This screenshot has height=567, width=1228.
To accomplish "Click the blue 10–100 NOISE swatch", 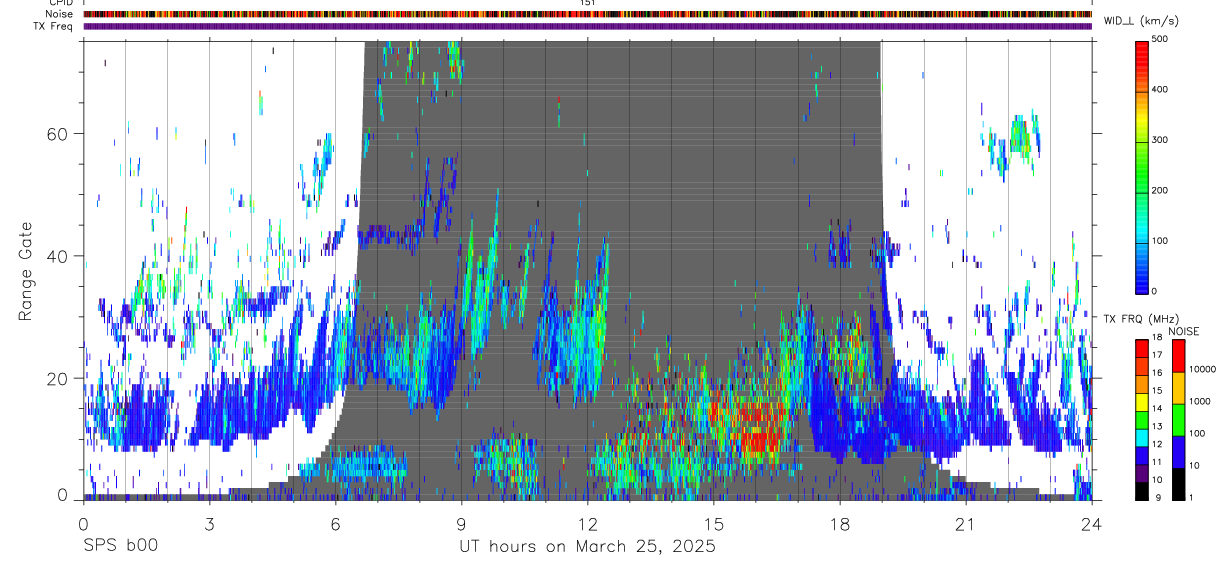I will pyautogui.click(x=1177, y=452).
